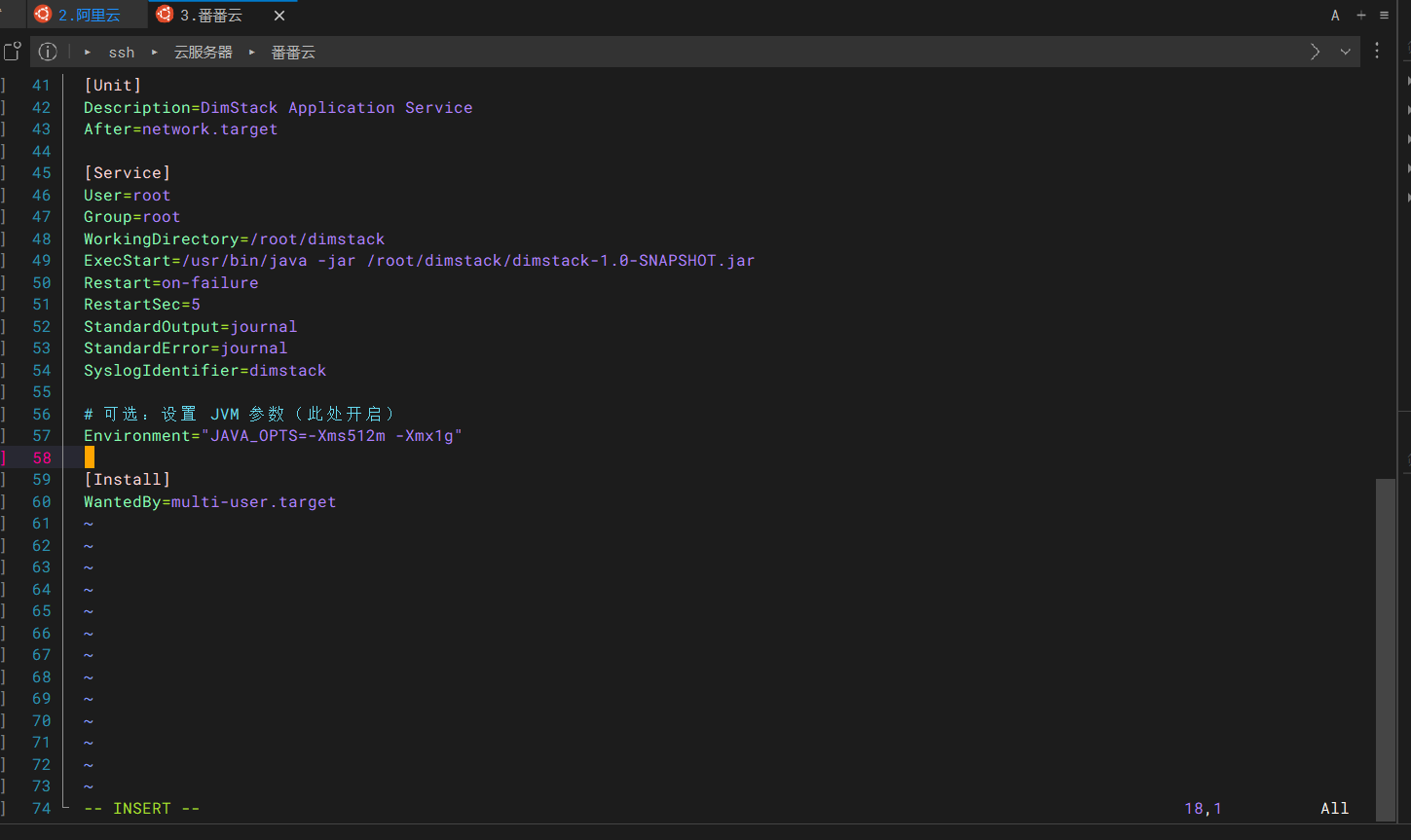The width and height of the screenshot is (1411, 840).
Task: Expand the arrow before 云服务器 breadcrumb
Action: 154,52
